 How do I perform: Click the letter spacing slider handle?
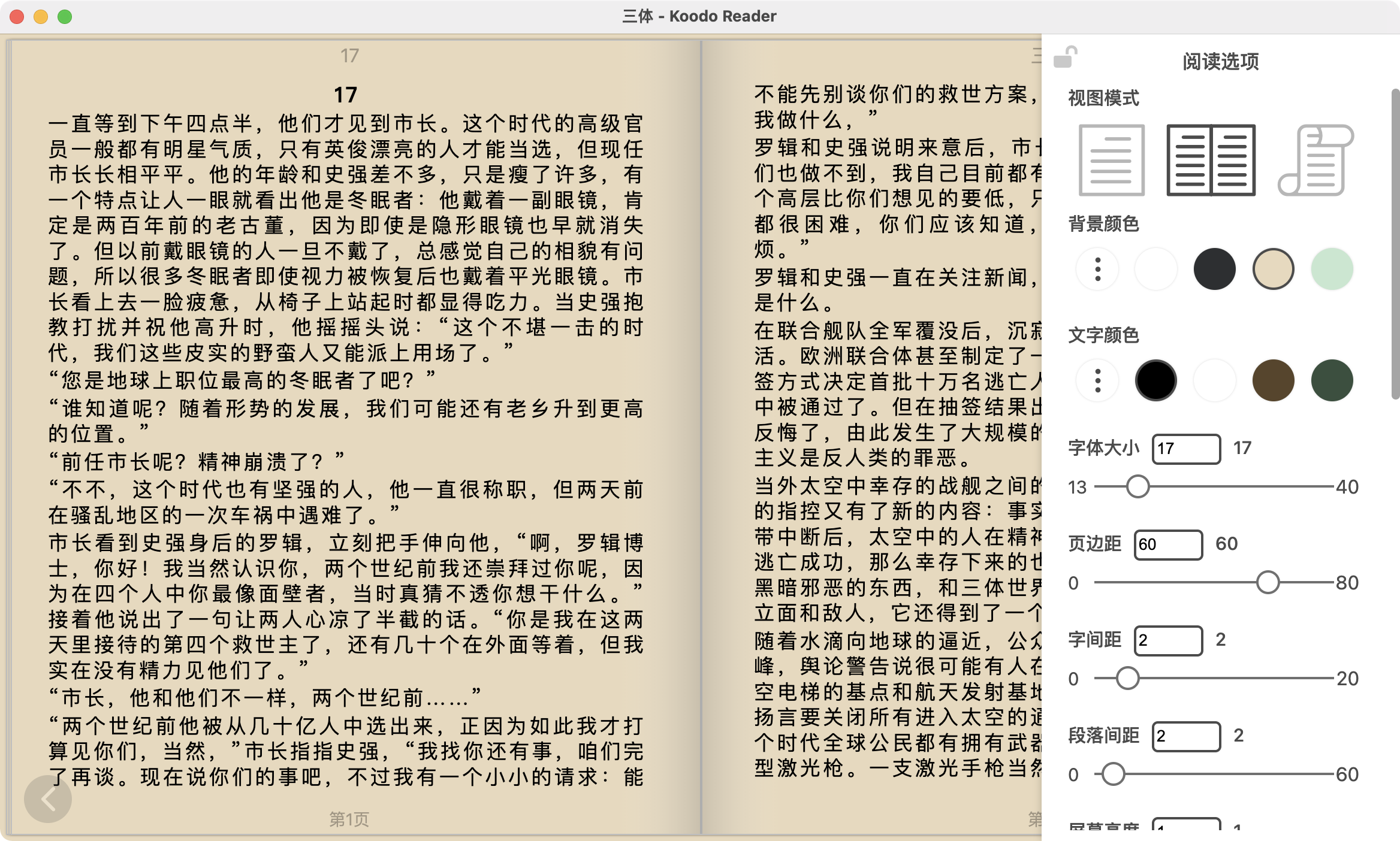click(1127, 679)
